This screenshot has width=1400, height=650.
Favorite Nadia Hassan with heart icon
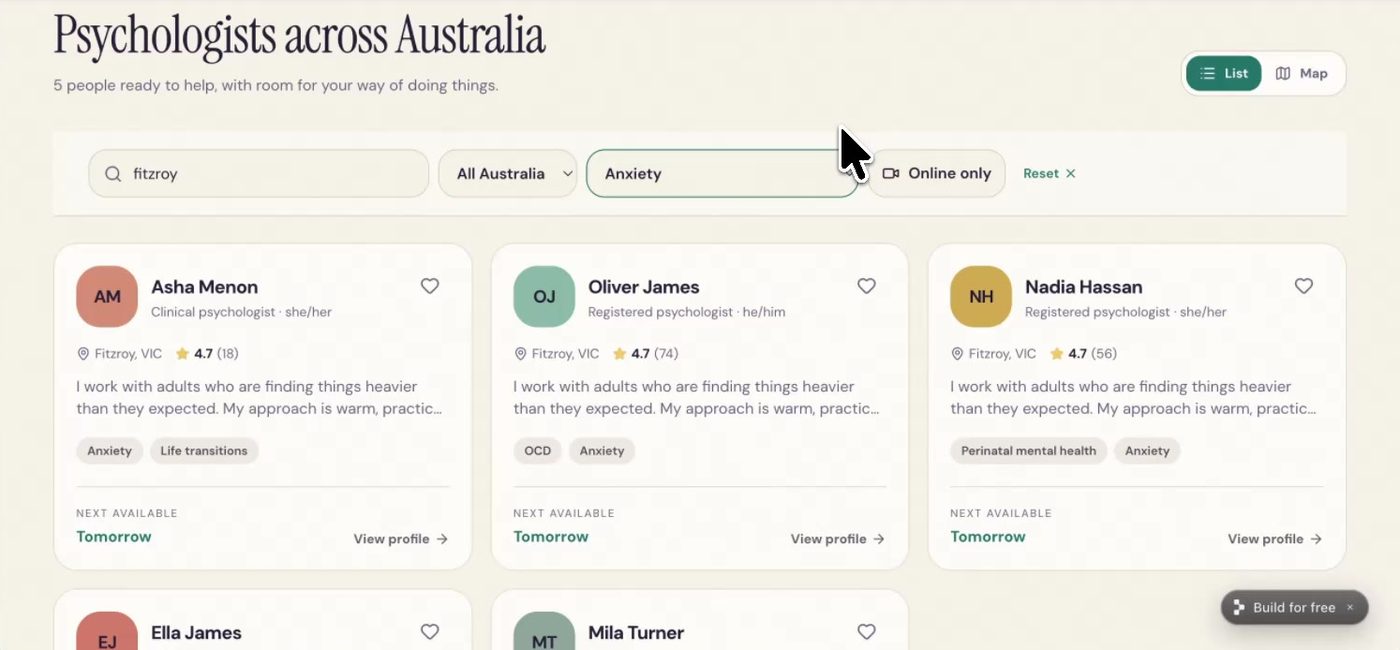click(1304, 286)
